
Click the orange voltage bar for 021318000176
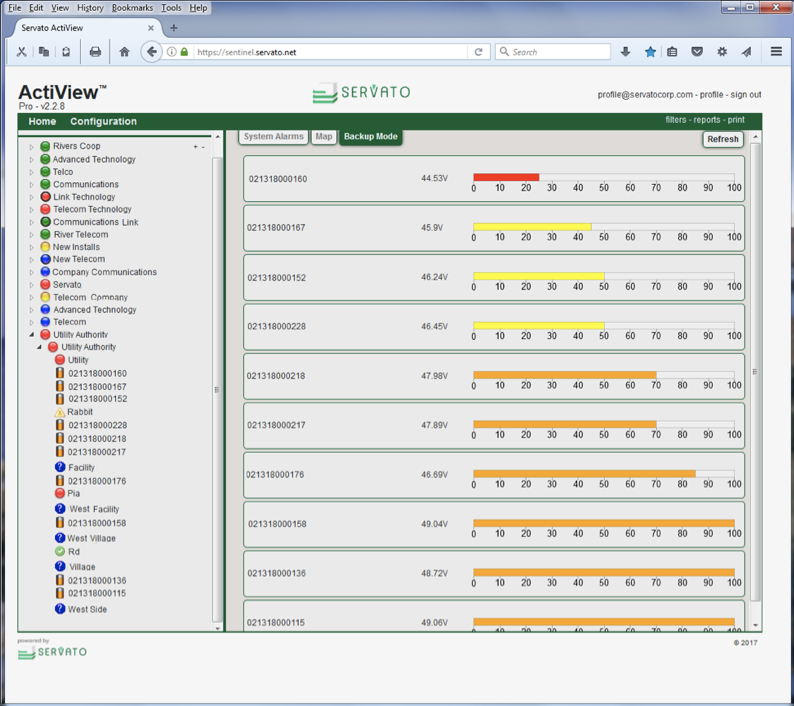(584, 474)
